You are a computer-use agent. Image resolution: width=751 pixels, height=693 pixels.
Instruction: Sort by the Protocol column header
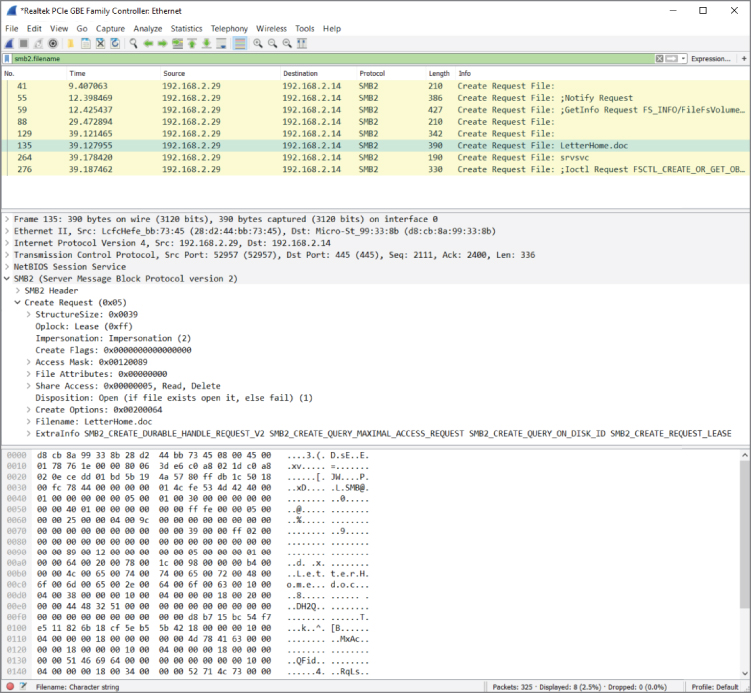coord(391,73)
